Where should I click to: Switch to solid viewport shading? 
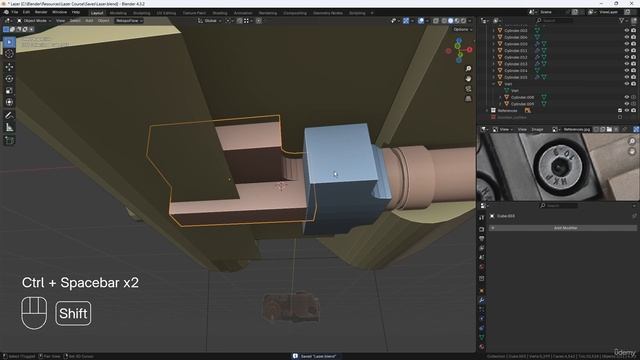tap(451, 20)
